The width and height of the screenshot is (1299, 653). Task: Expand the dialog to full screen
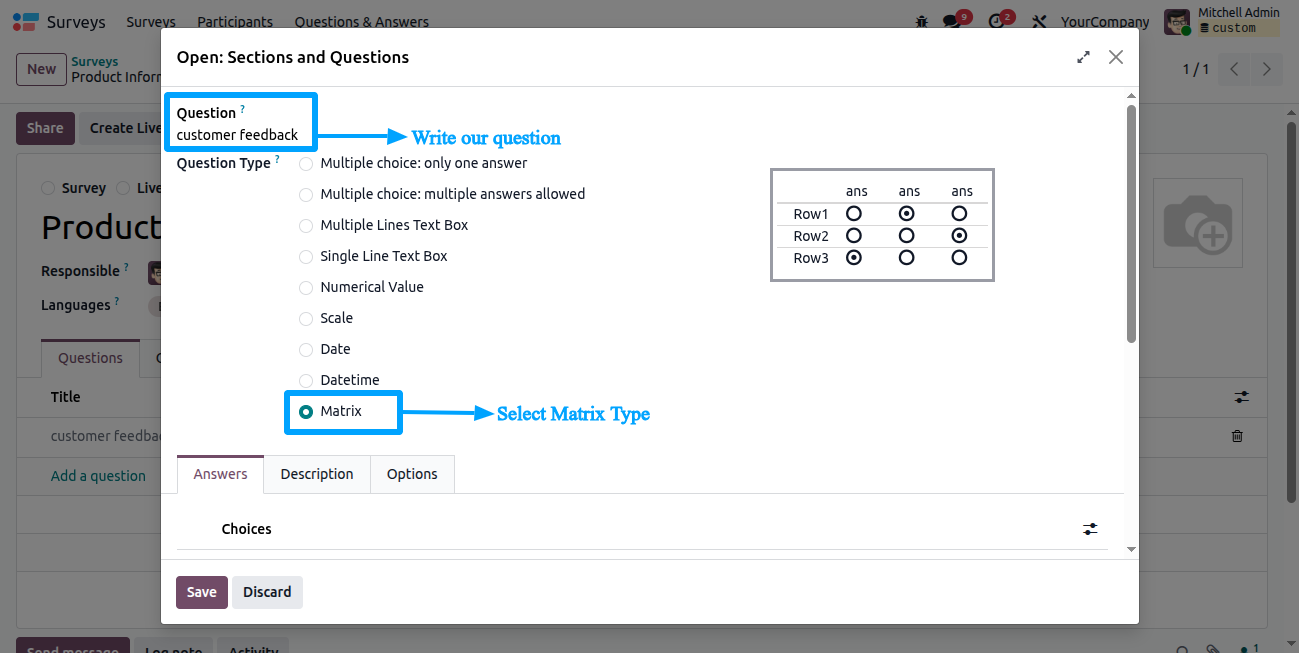click(x=1083, y=57)
